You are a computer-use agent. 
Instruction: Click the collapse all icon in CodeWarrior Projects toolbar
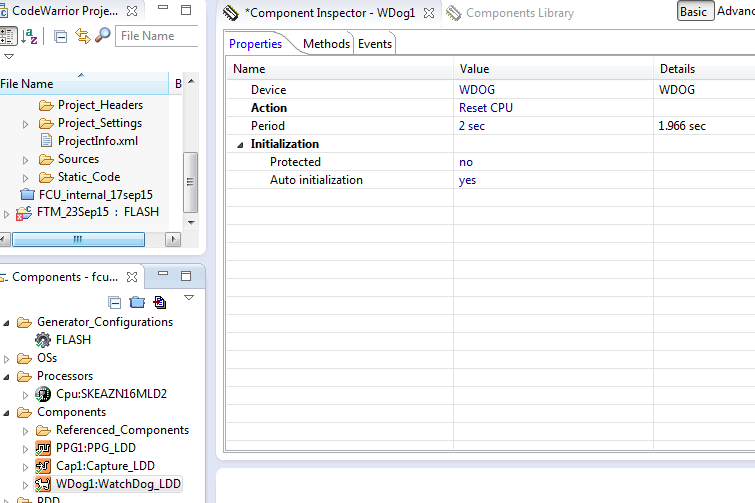coord(60,36)
